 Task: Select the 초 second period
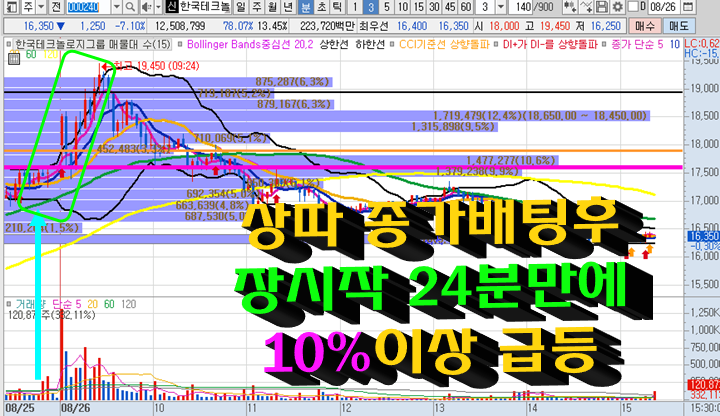(321, 7)
